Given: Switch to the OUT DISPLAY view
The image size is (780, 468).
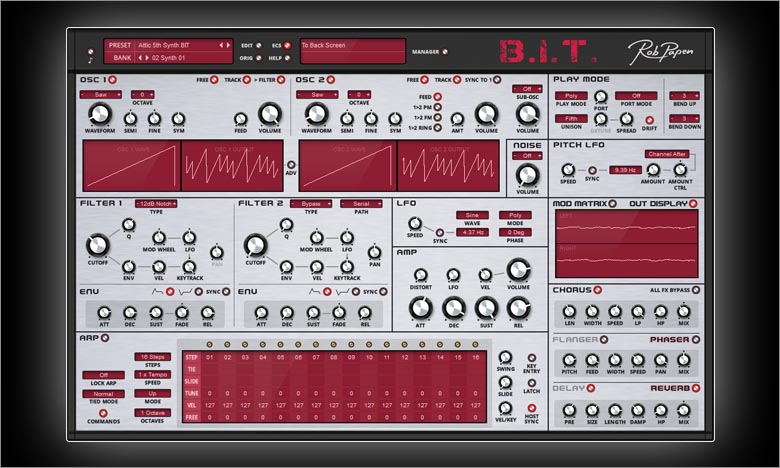Looking at the screenshot, I should click(693, 203).
